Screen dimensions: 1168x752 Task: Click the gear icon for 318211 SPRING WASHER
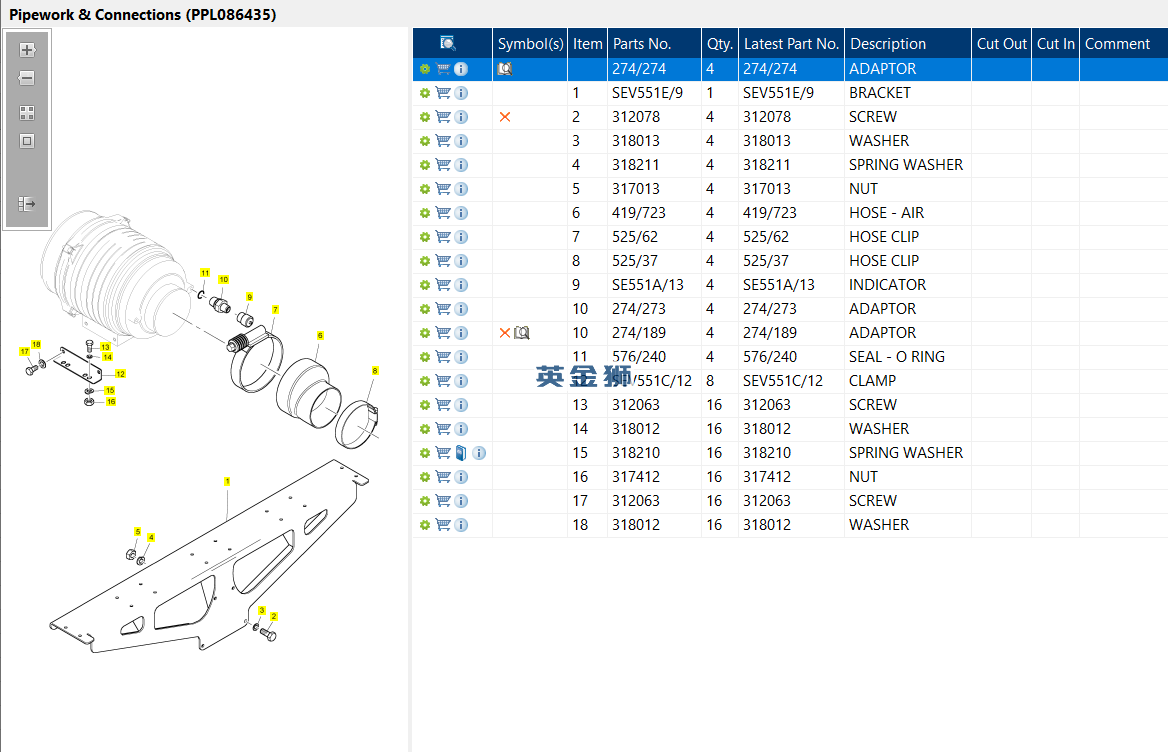click(x=425, y=165)
